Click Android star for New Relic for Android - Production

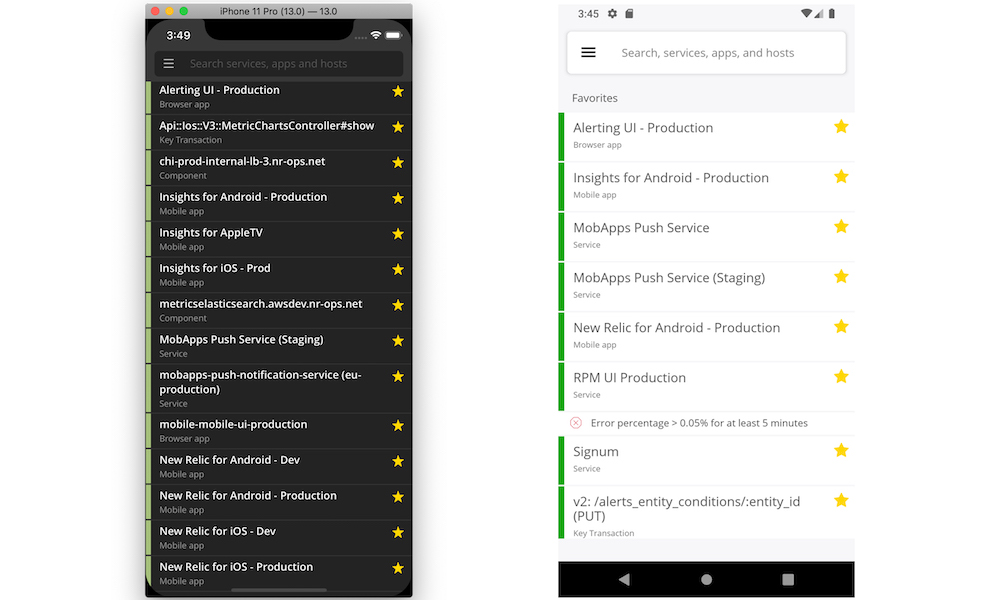(x=841, y=326)
